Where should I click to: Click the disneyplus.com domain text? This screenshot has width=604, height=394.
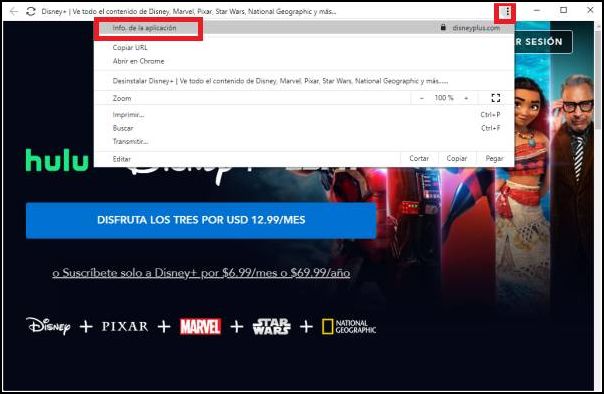476,28
